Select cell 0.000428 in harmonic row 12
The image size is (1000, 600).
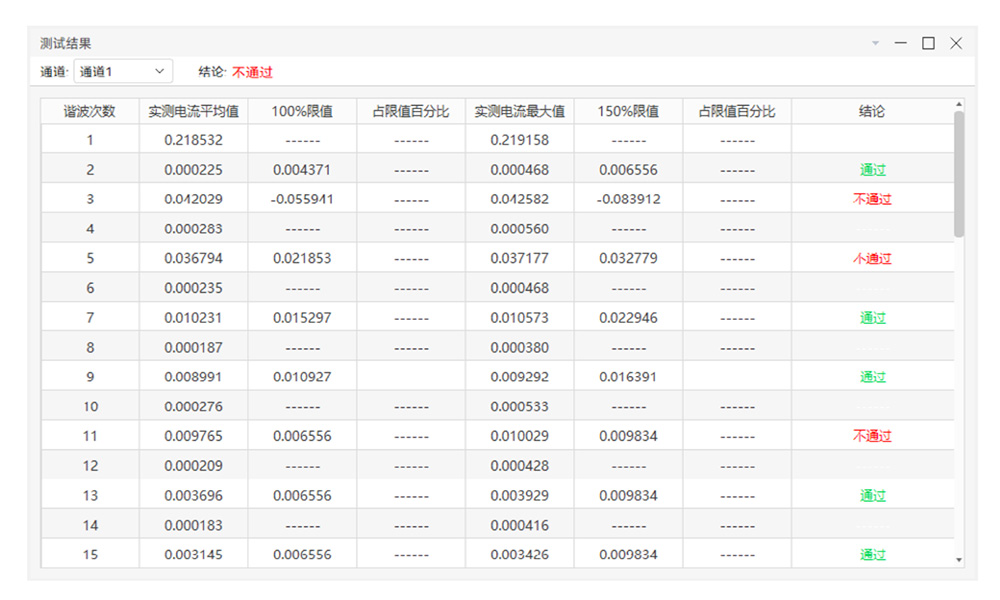pyautogui.click(x=520, y=465)
